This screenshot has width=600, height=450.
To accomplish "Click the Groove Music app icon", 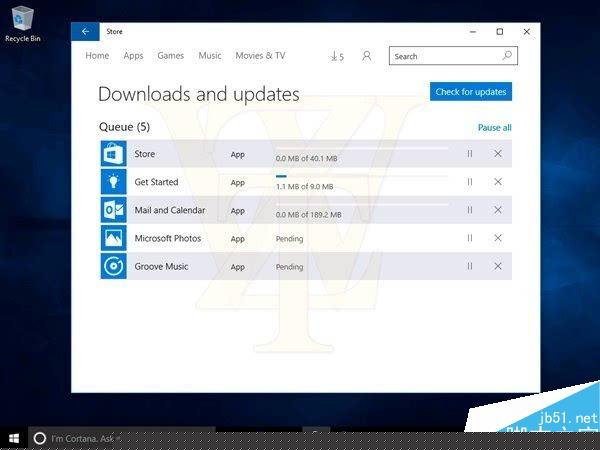I will pos(112,267).
